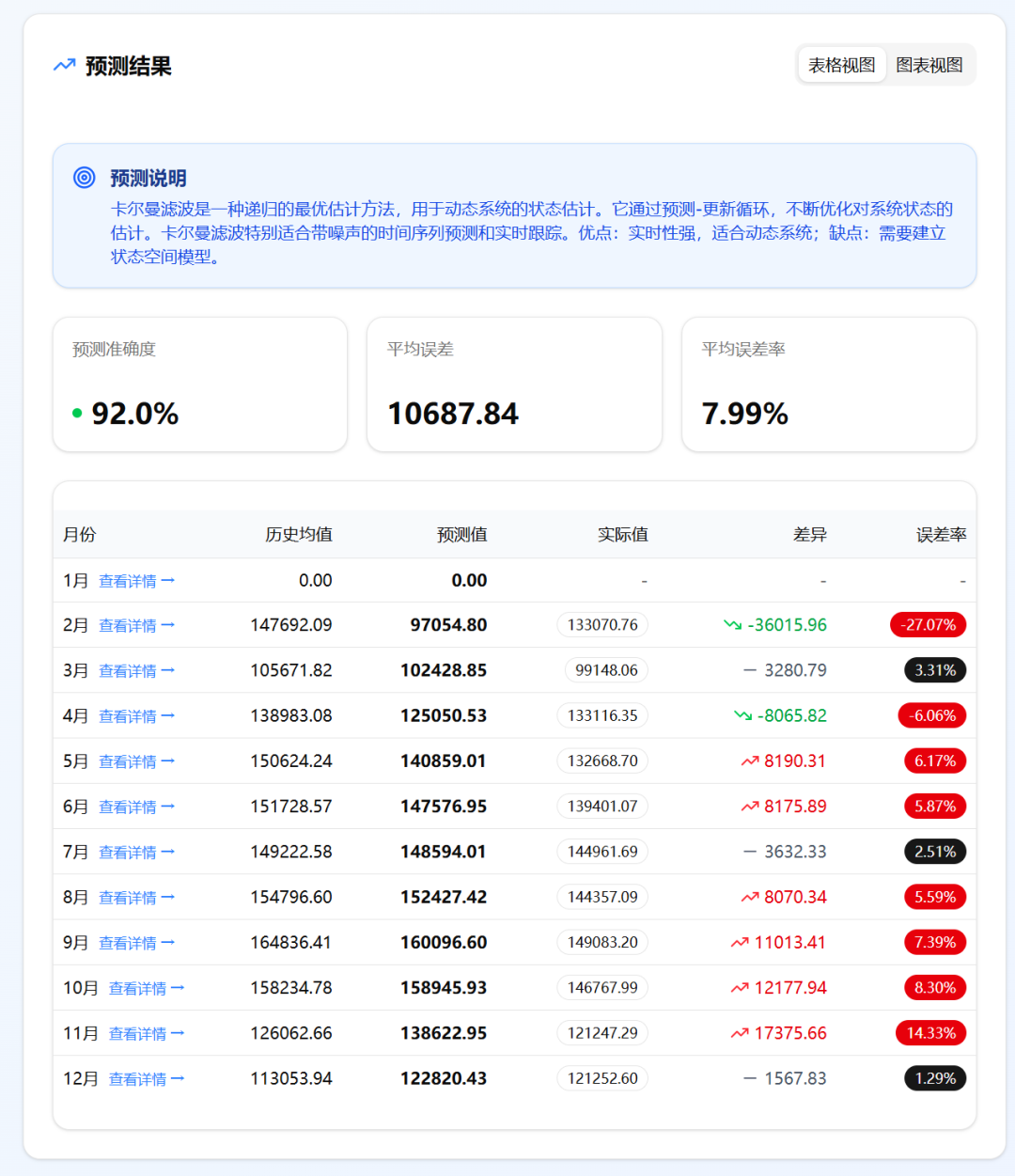
Task: Click the target icon next to 预测说明
Action: click(85, 178)
